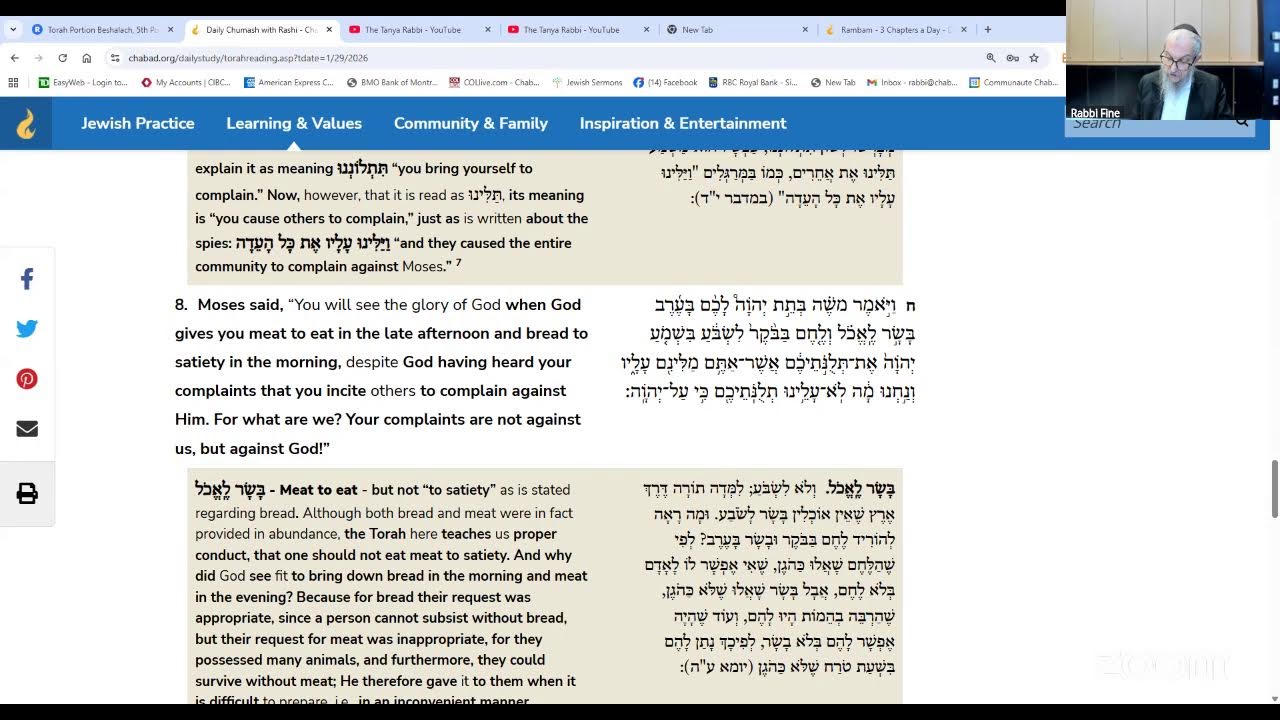Share page on Twitter sidebar icon
This screenshot has width=1280, height=720.
pos(27,329)
